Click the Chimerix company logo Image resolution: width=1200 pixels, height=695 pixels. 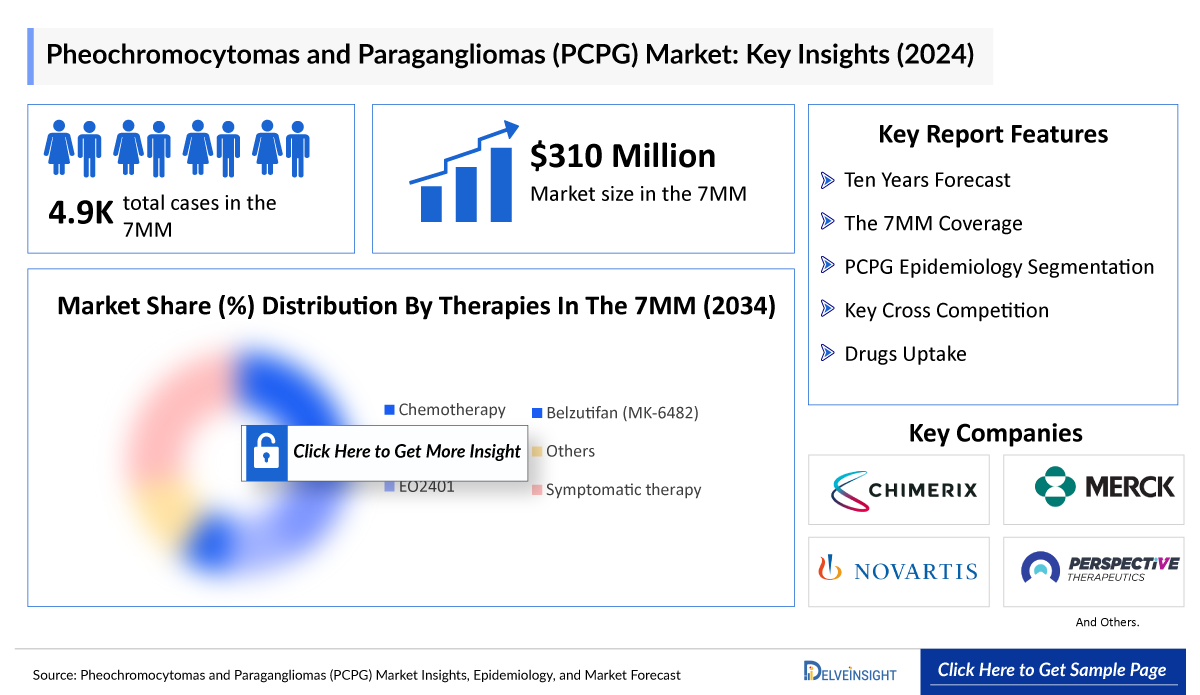(898, 489)
